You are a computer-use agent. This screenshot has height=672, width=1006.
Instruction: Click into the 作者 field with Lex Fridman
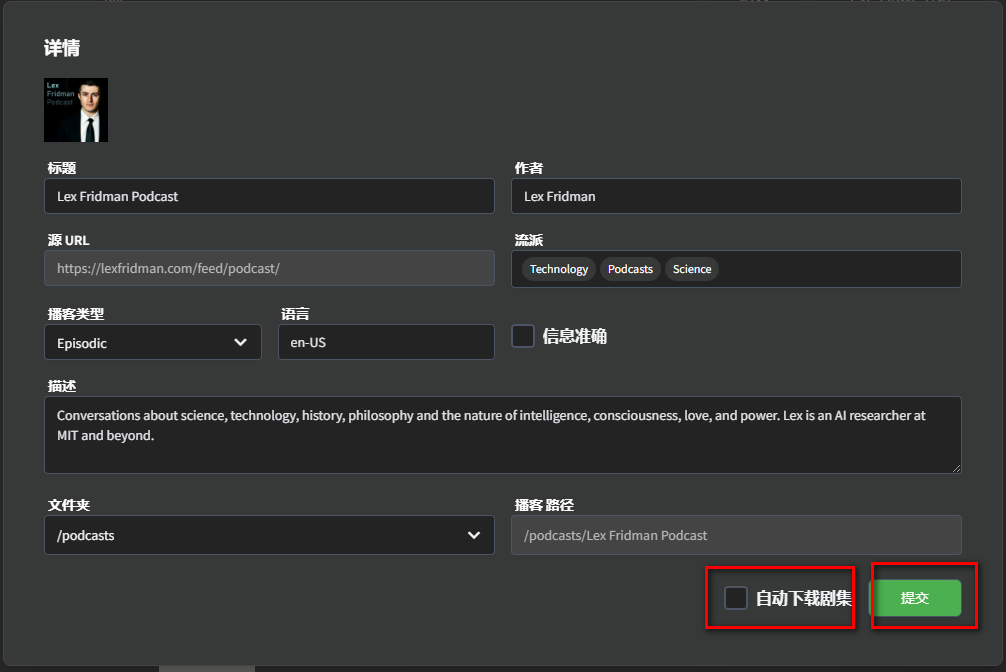[x=736, y=196]
